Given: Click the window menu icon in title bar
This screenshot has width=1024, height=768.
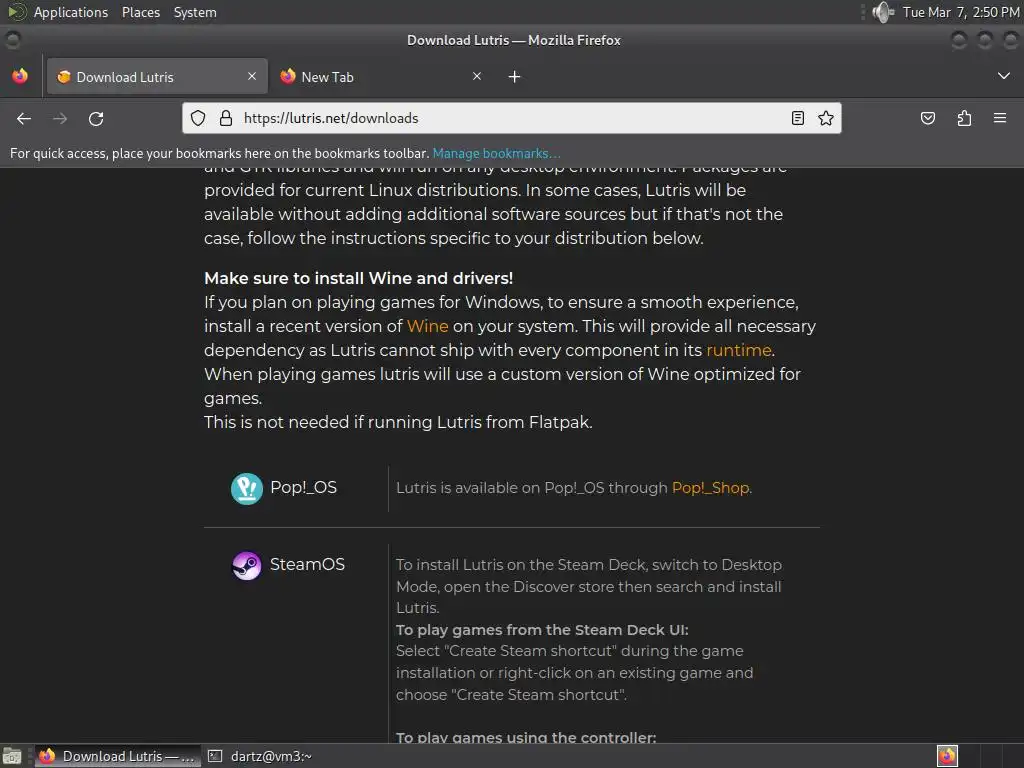Looking at the screenshot, I should coord(13,40).
